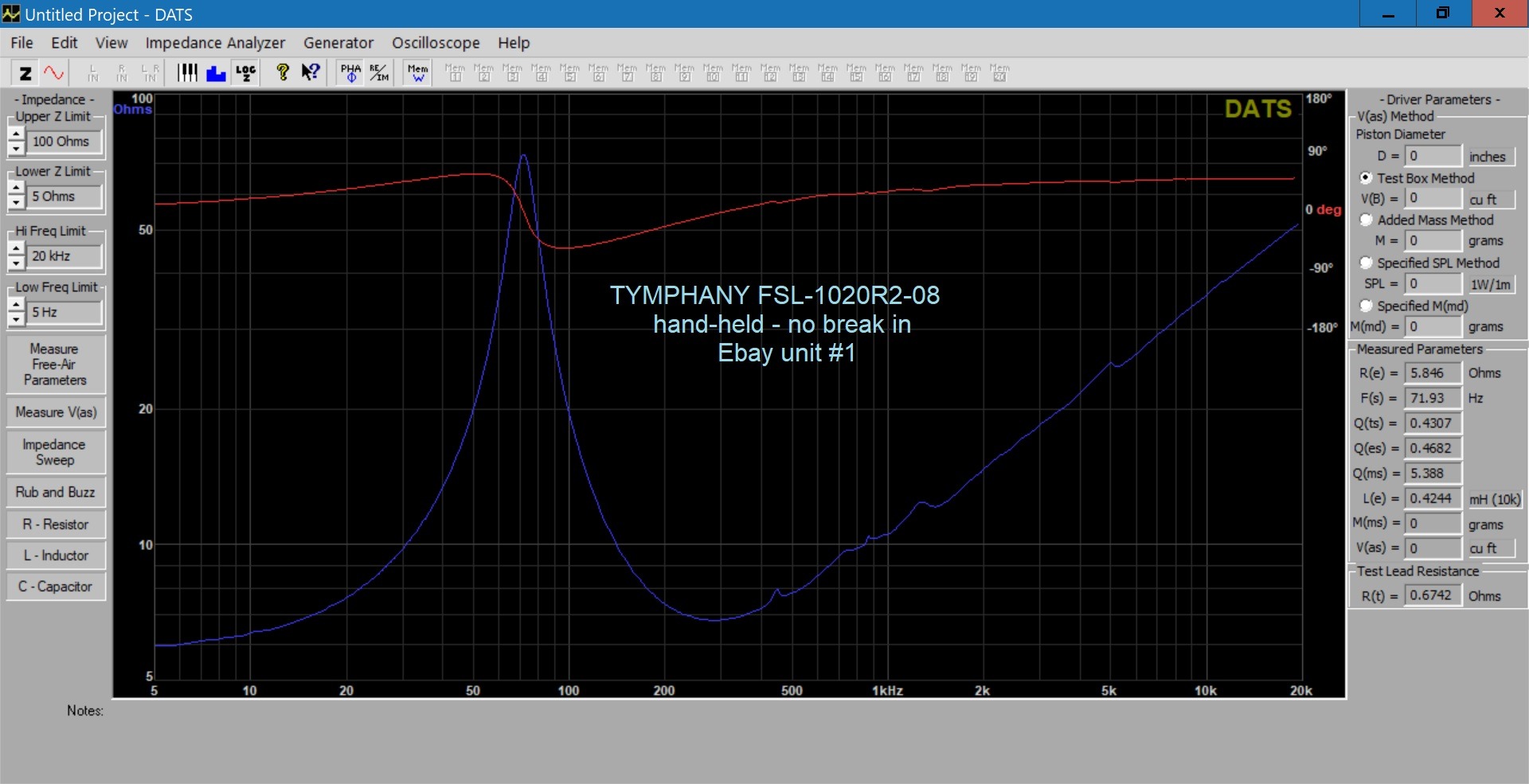Click the piston diameter D input field
This screenshot has height=784, width=1529.
coord(1433,156)
